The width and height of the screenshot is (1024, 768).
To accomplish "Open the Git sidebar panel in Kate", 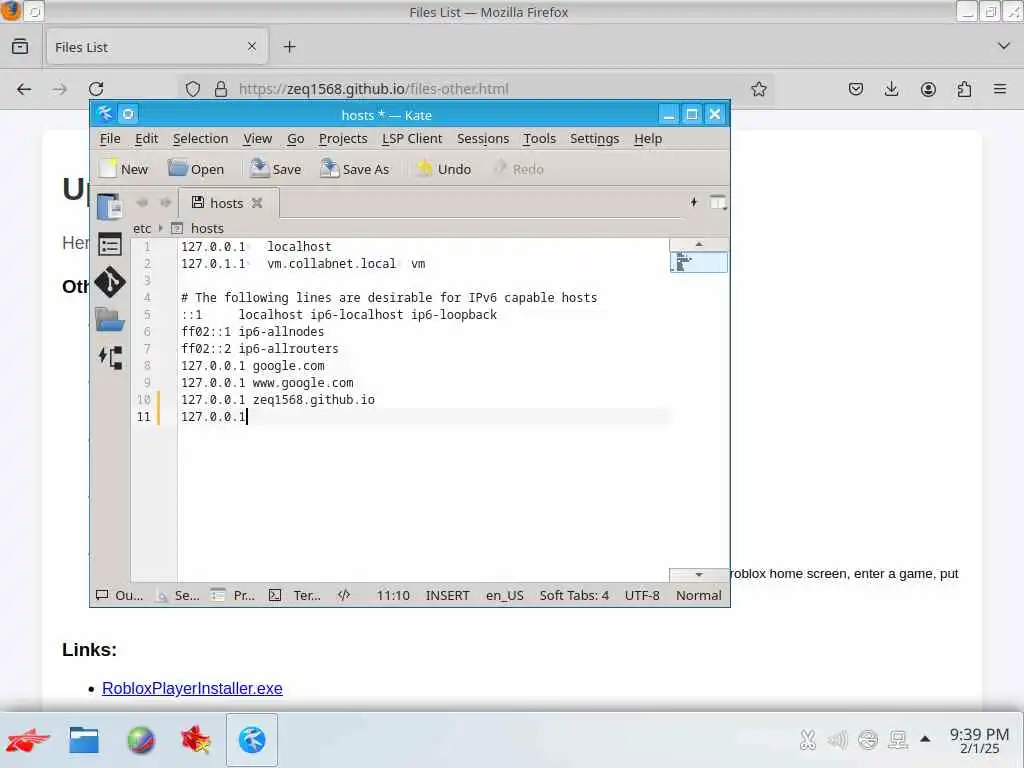I will click(110, 283).
